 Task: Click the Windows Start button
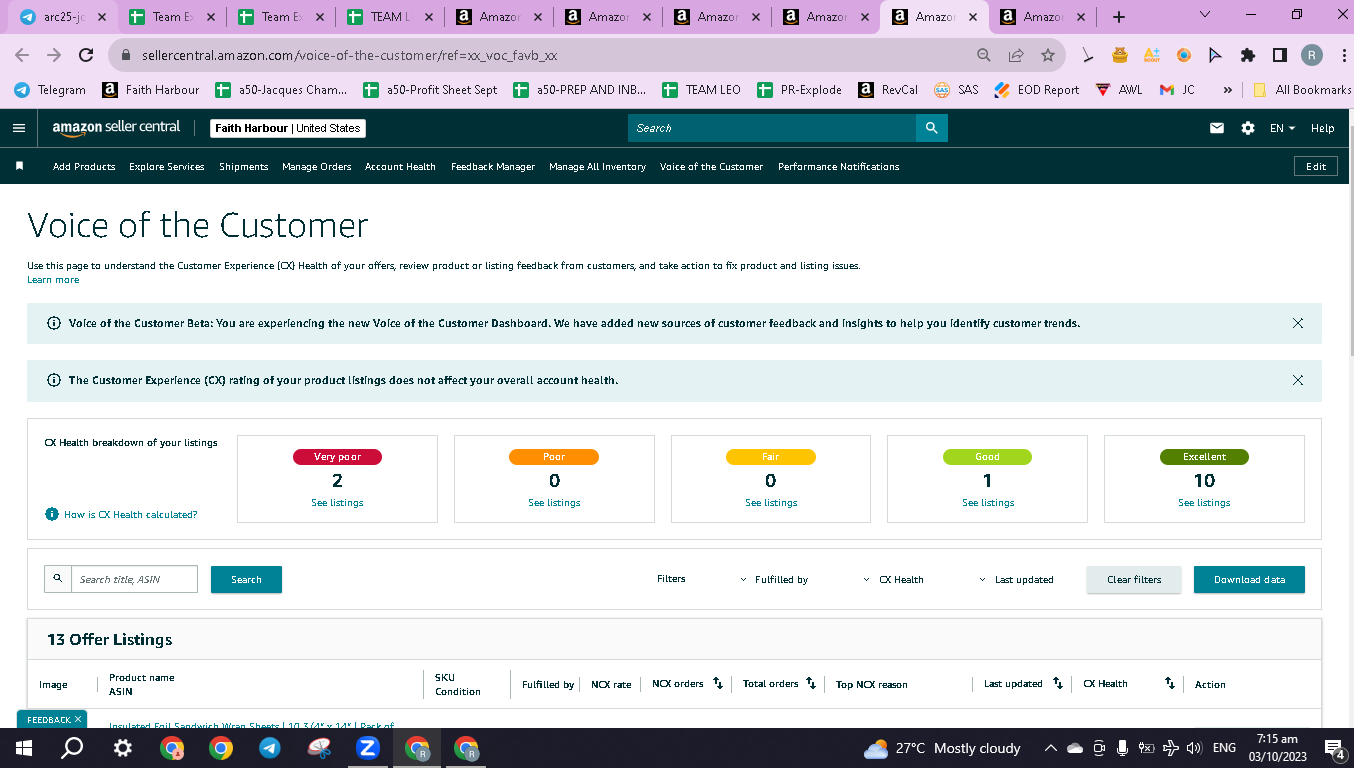point(23,748)
